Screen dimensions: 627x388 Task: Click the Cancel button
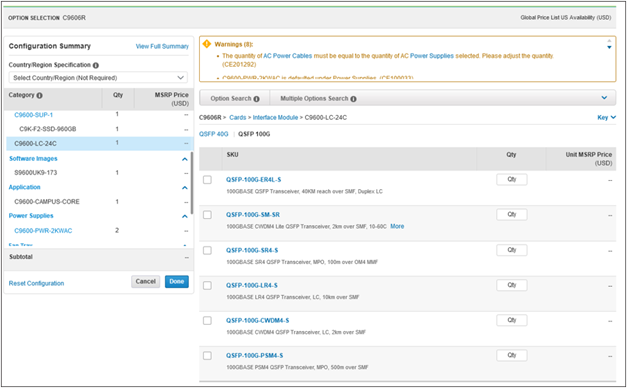146,282
